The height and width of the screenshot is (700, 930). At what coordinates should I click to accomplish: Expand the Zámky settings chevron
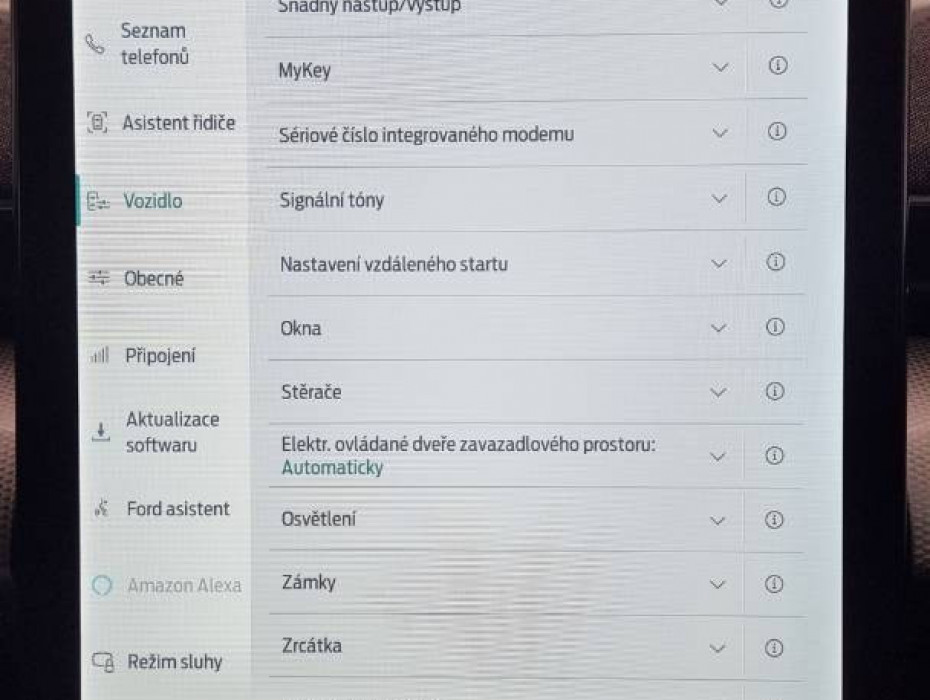(x=717, y=585)
